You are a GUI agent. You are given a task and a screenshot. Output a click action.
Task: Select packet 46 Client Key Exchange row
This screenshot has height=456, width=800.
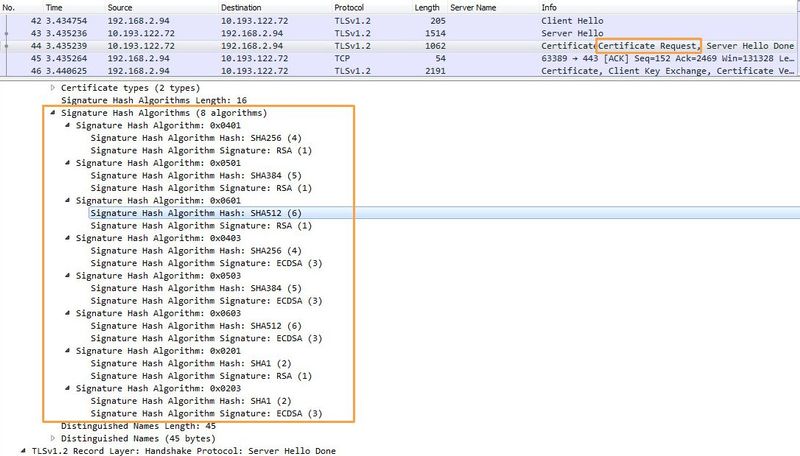click(x=400, y=71)
